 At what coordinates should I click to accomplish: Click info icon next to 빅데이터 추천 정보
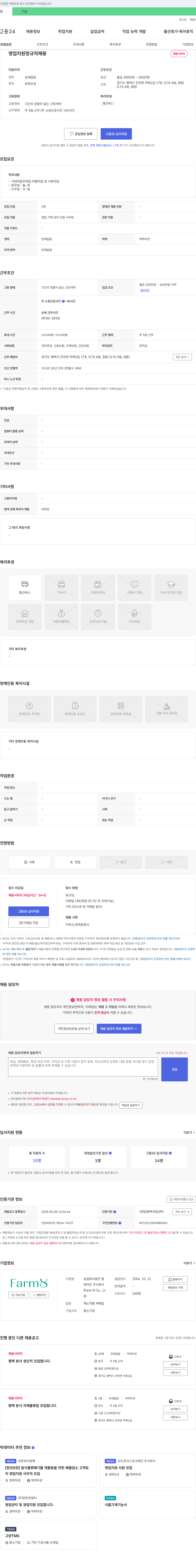tap(33, 1447)
